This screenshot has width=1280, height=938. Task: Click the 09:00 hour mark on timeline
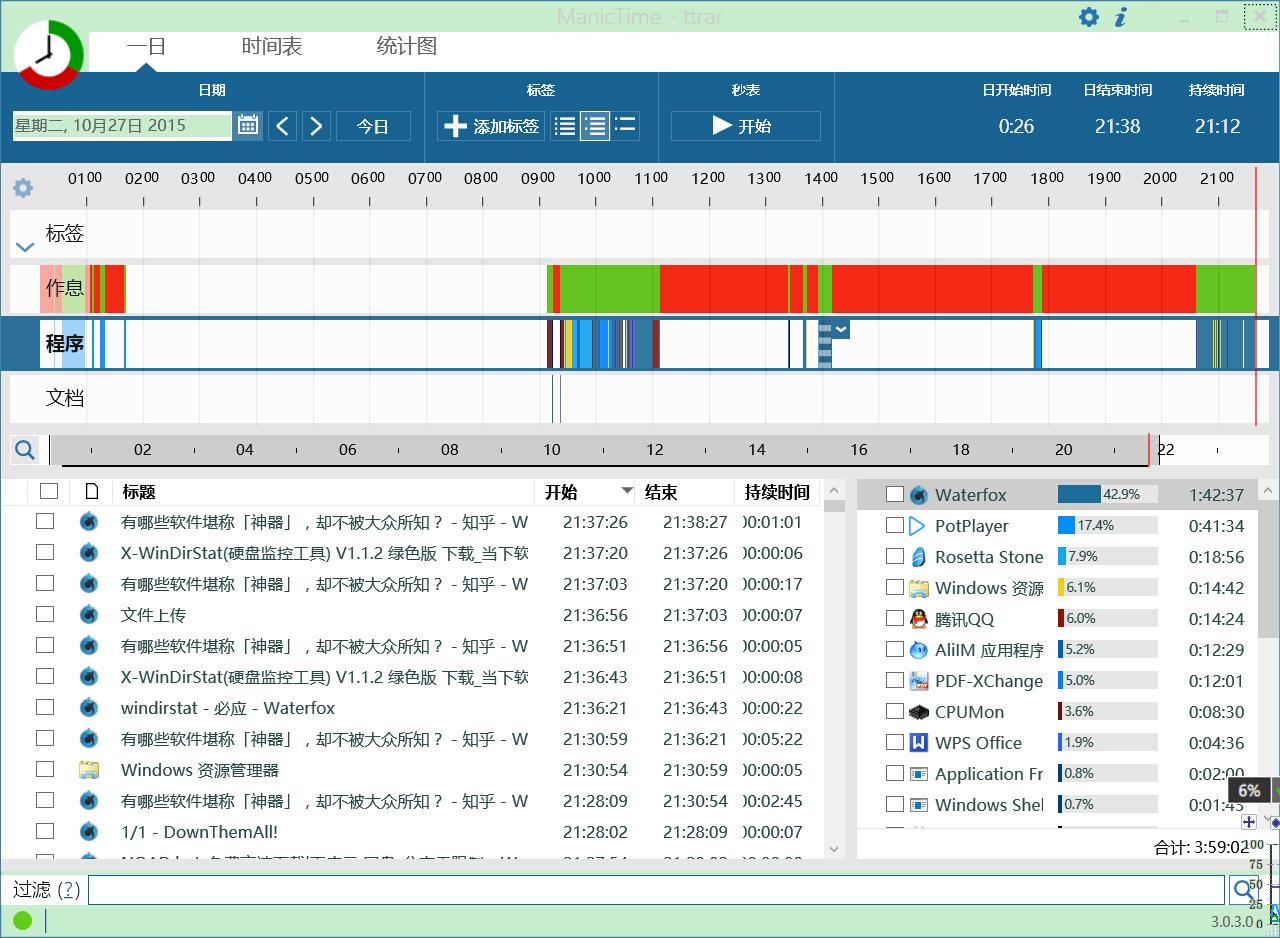click(x=538, y=178)
